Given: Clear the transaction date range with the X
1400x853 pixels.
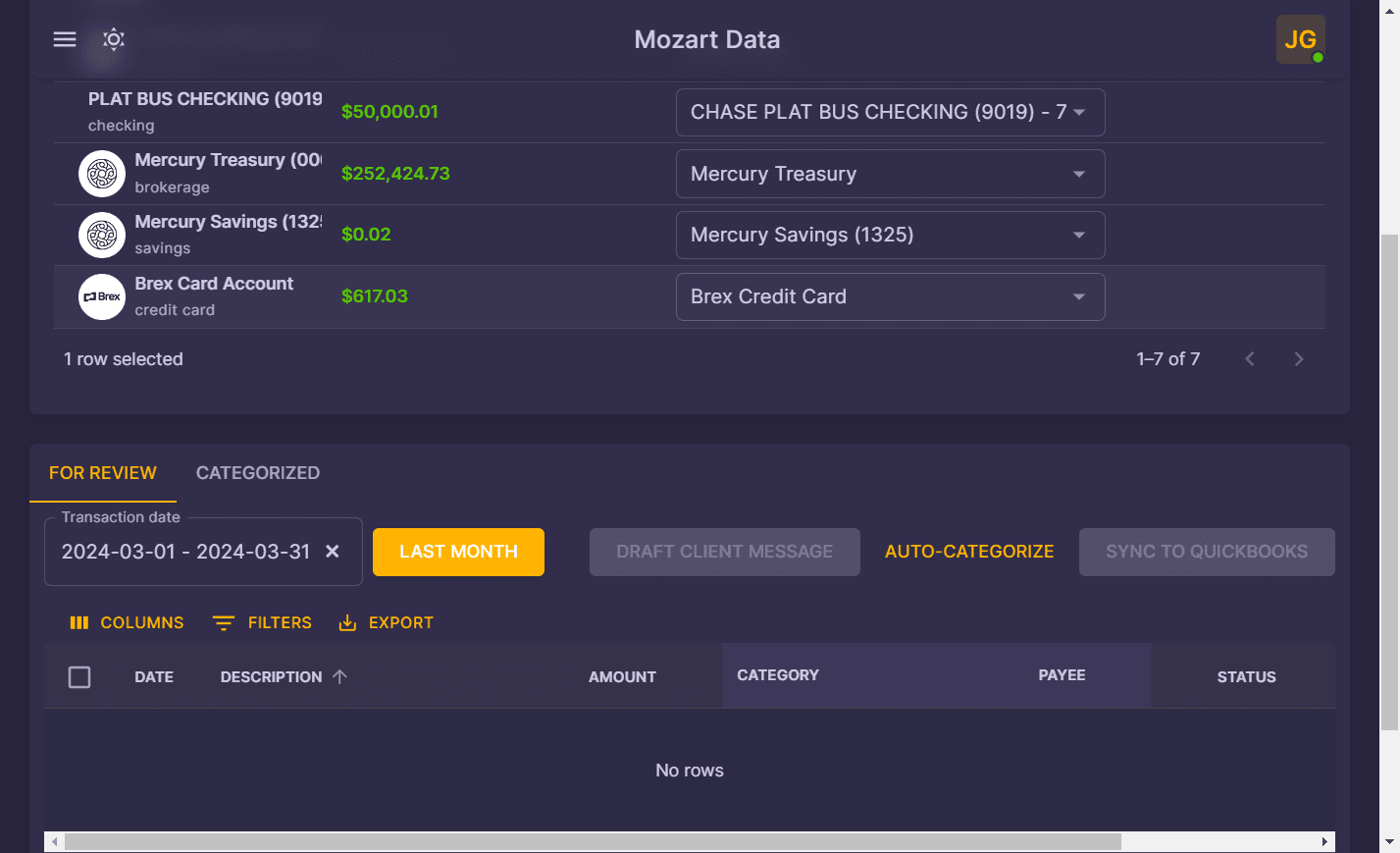Looking at the screenshot, I should coord(332,552).
